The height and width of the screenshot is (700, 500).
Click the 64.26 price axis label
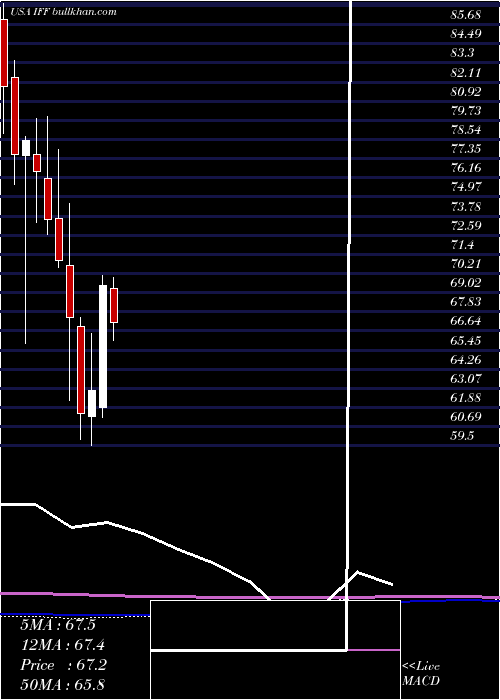pyautogui.click(x=466, y=360)
